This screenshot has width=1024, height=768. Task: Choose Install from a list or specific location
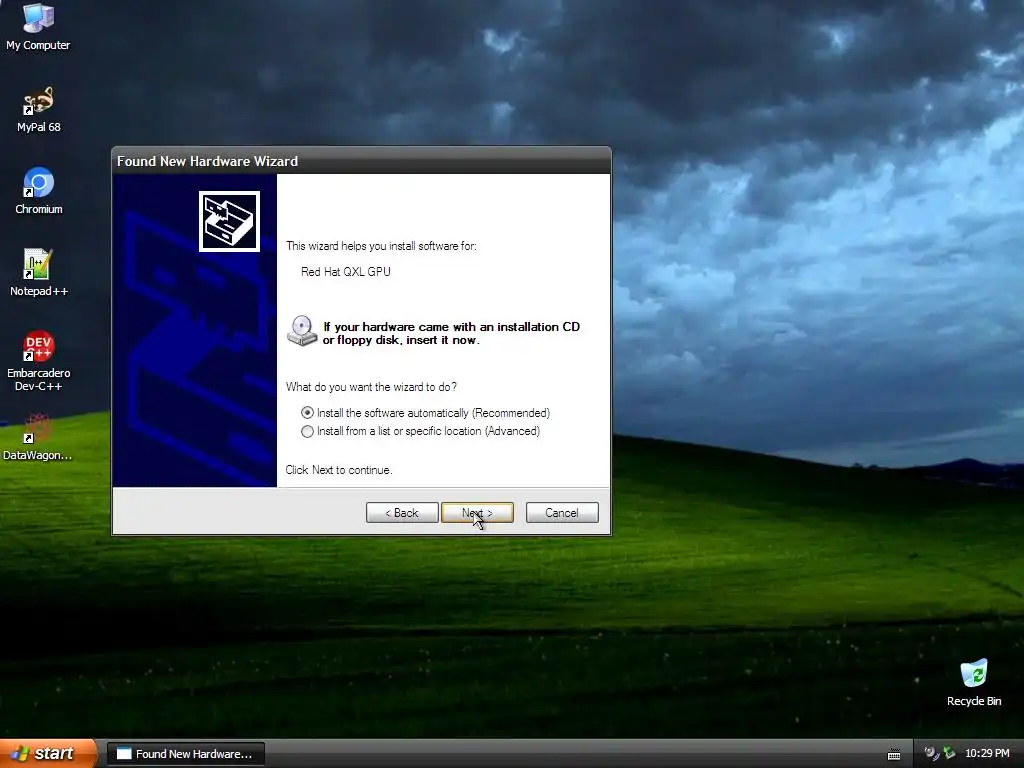pos(421,431)
